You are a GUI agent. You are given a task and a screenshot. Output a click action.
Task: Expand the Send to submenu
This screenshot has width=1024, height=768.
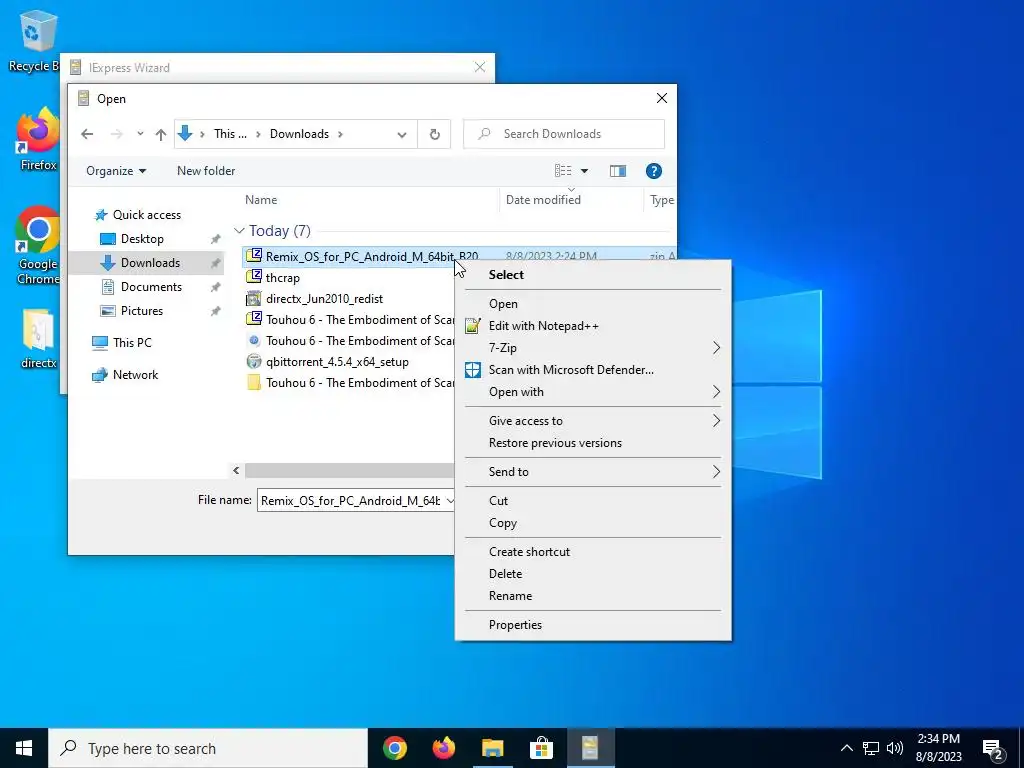(x=593, y=472)
